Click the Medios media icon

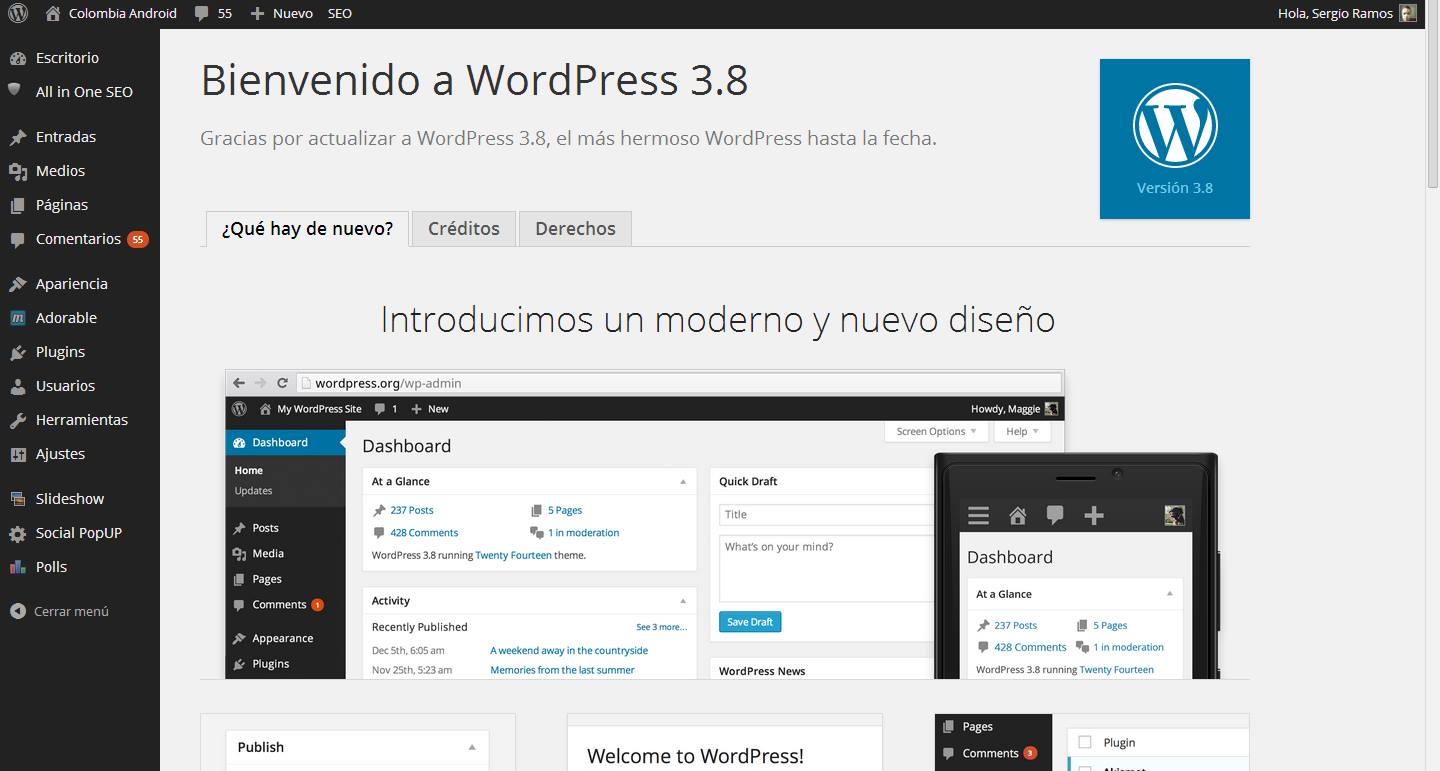coord(18,171)
